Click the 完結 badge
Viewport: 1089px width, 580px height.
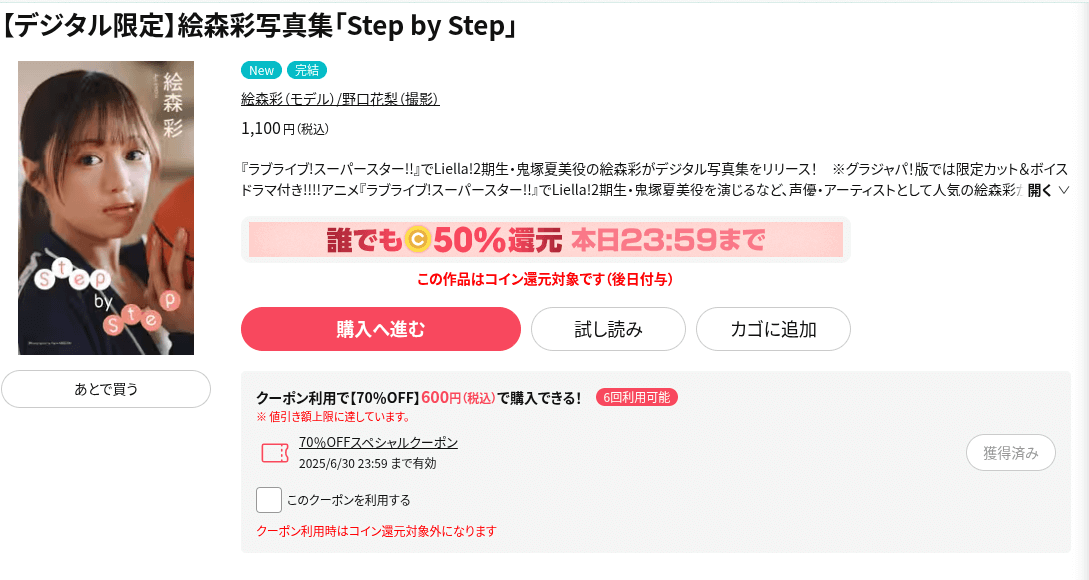point(306,70)
